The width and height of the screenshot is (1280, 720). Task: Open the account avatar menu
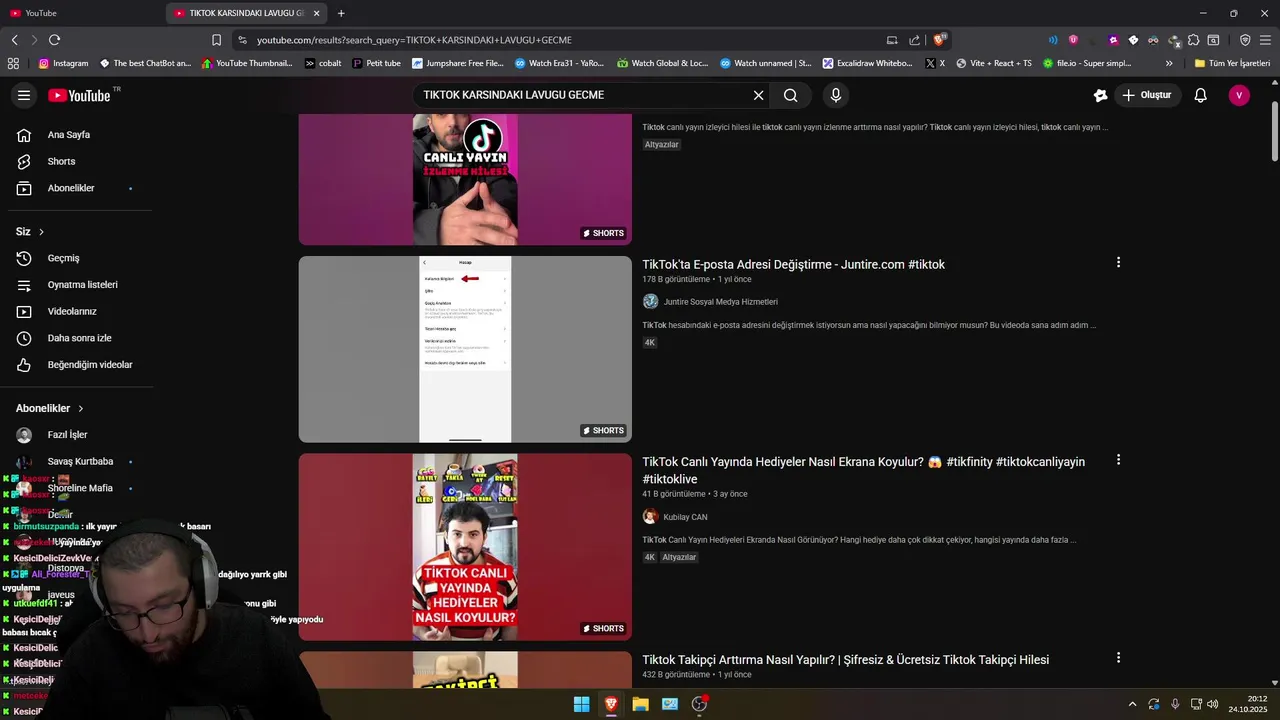pos(1239,95)
